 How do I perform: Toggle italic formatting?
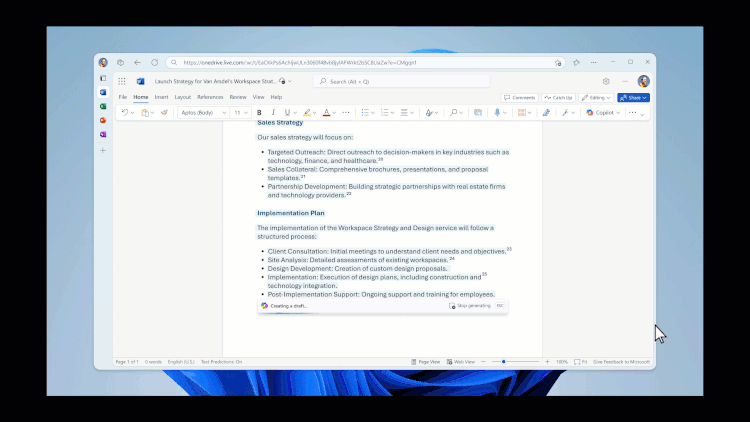(x=273, y=112)
